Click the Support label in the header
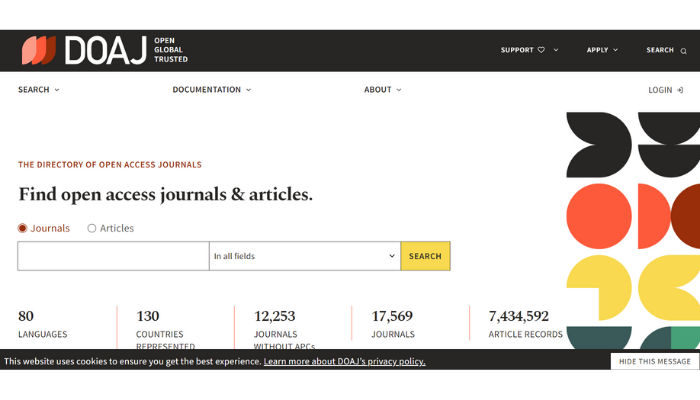This screenshot has width=700, height=400. (x=517, y=50)
